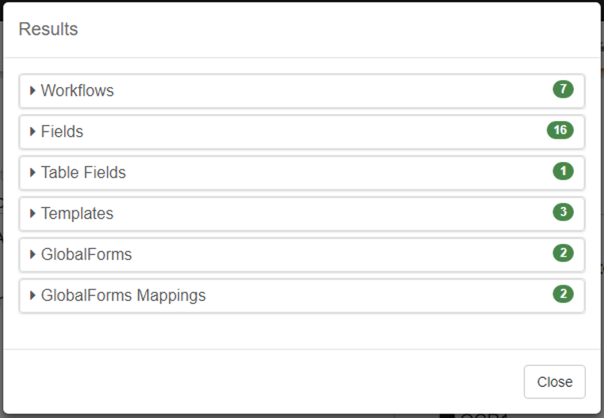Expand the GlobalForms section arrow

(33, 254)
